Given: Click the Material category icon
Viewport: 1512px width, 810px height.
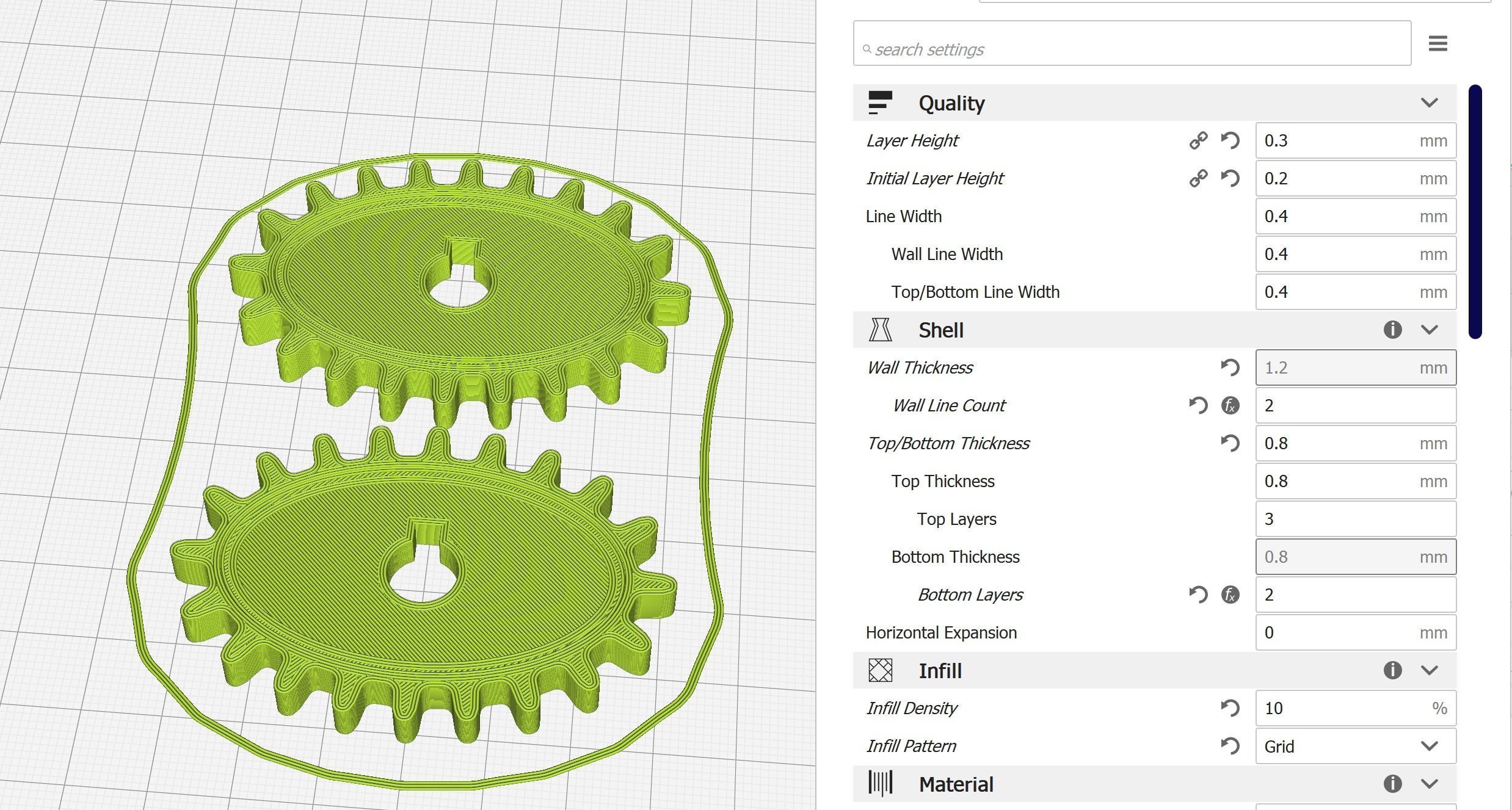Looking at the screenshot, I should [880, 784].
